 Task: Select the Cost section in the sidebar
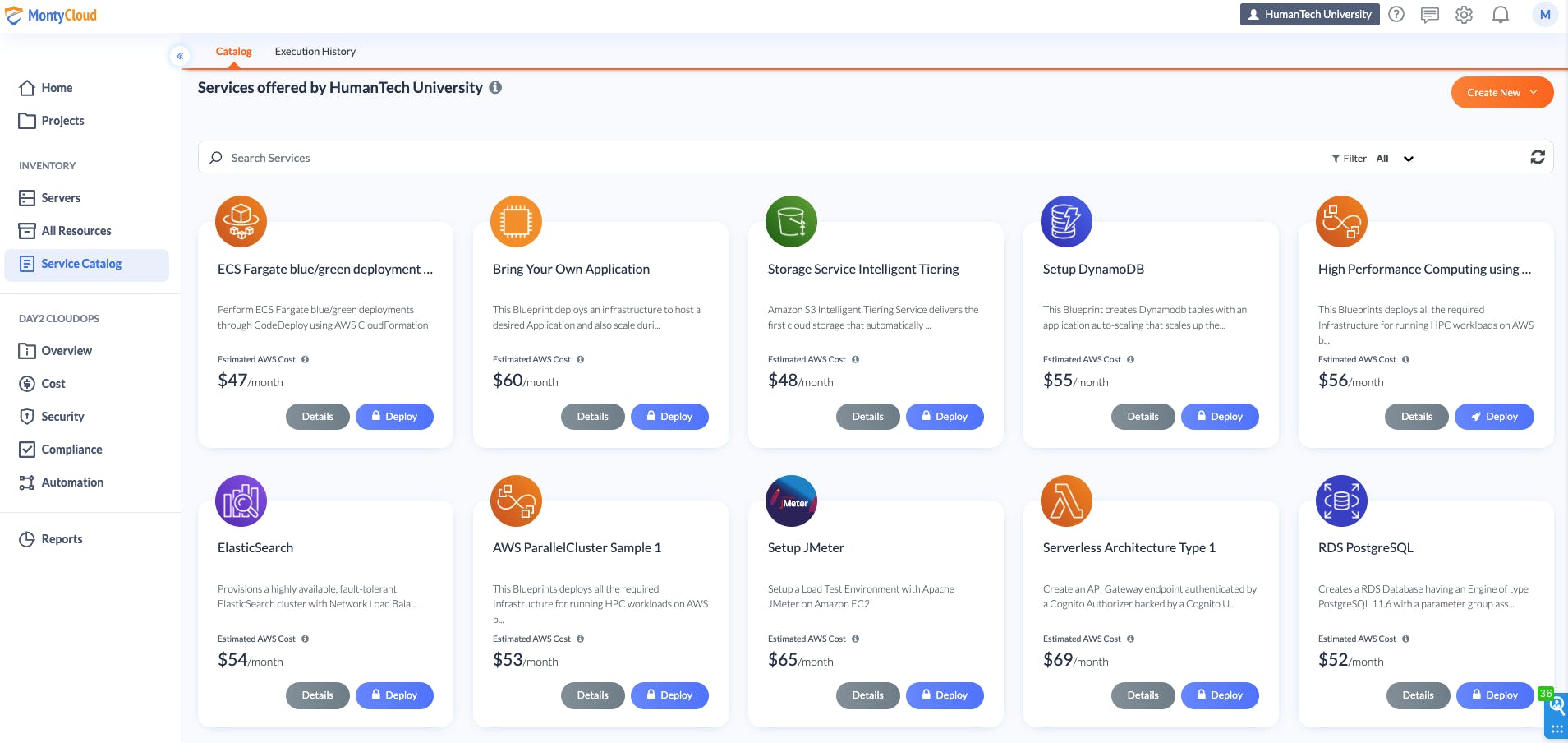(x=53, y=383)
